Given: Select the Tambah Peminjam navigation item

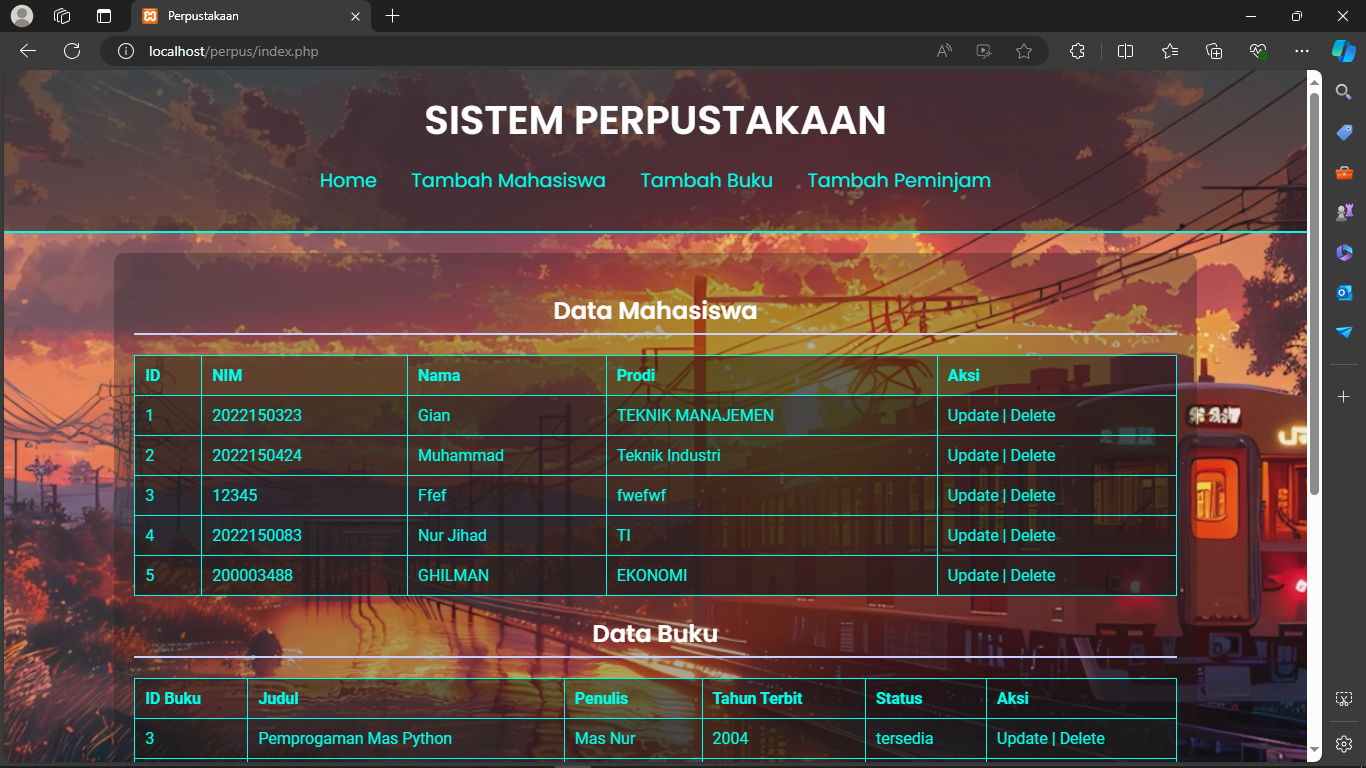Looking at the screenshot, I should tap(898, 181).
